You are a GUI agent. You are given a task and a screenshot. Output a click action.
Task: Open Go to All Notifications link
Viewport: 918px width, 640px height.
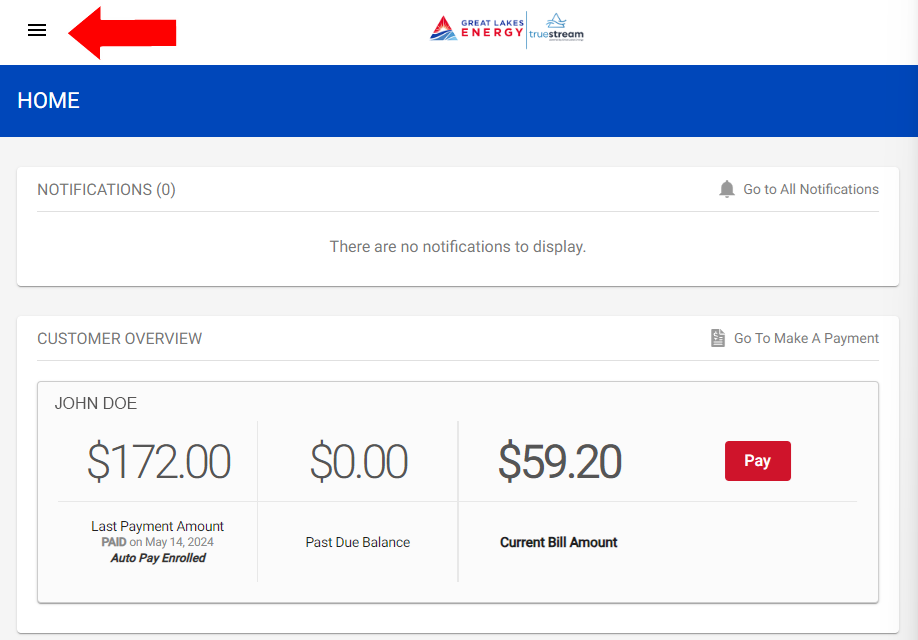[811, 189]
